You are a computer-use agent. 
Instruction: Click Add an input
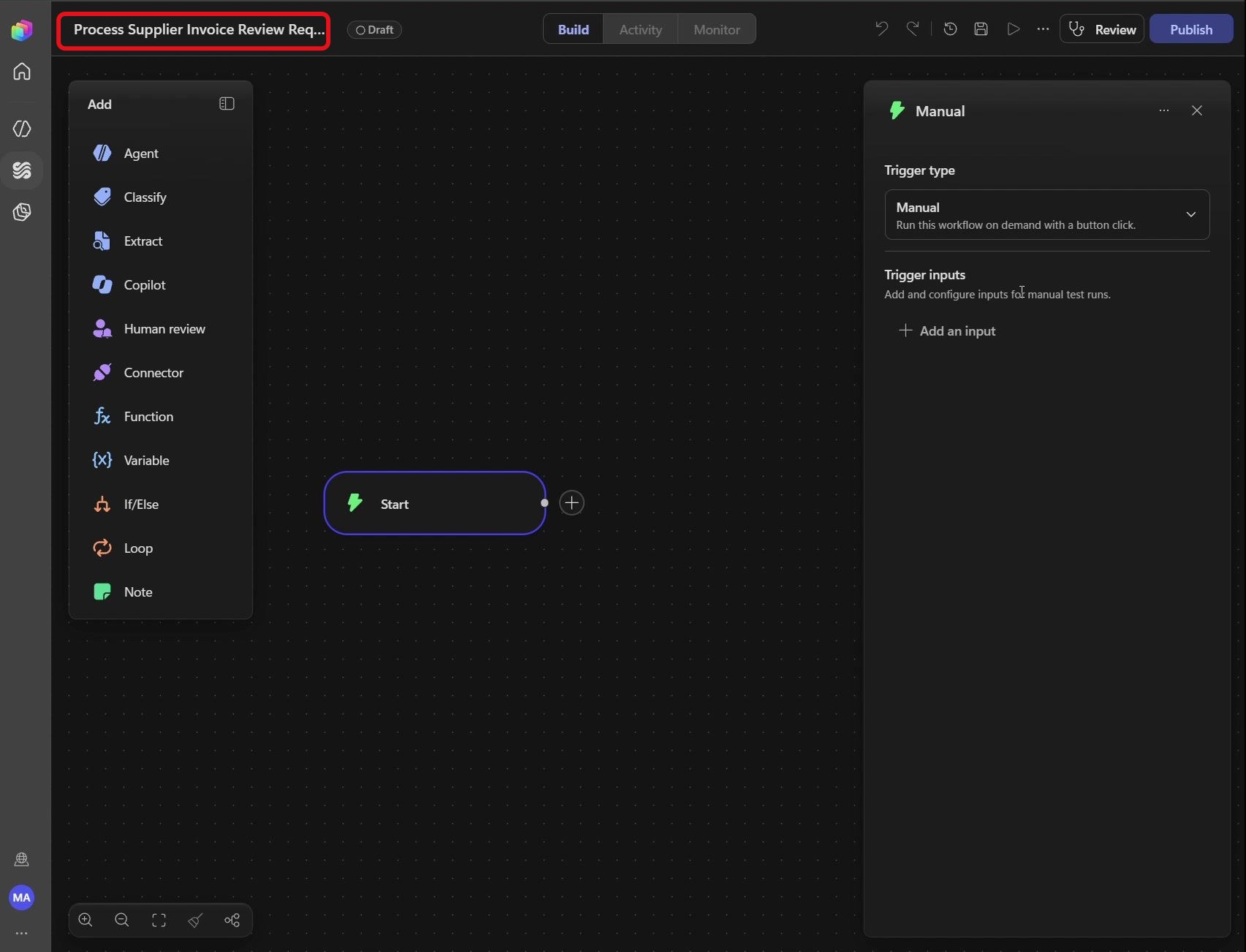point(947,331)
